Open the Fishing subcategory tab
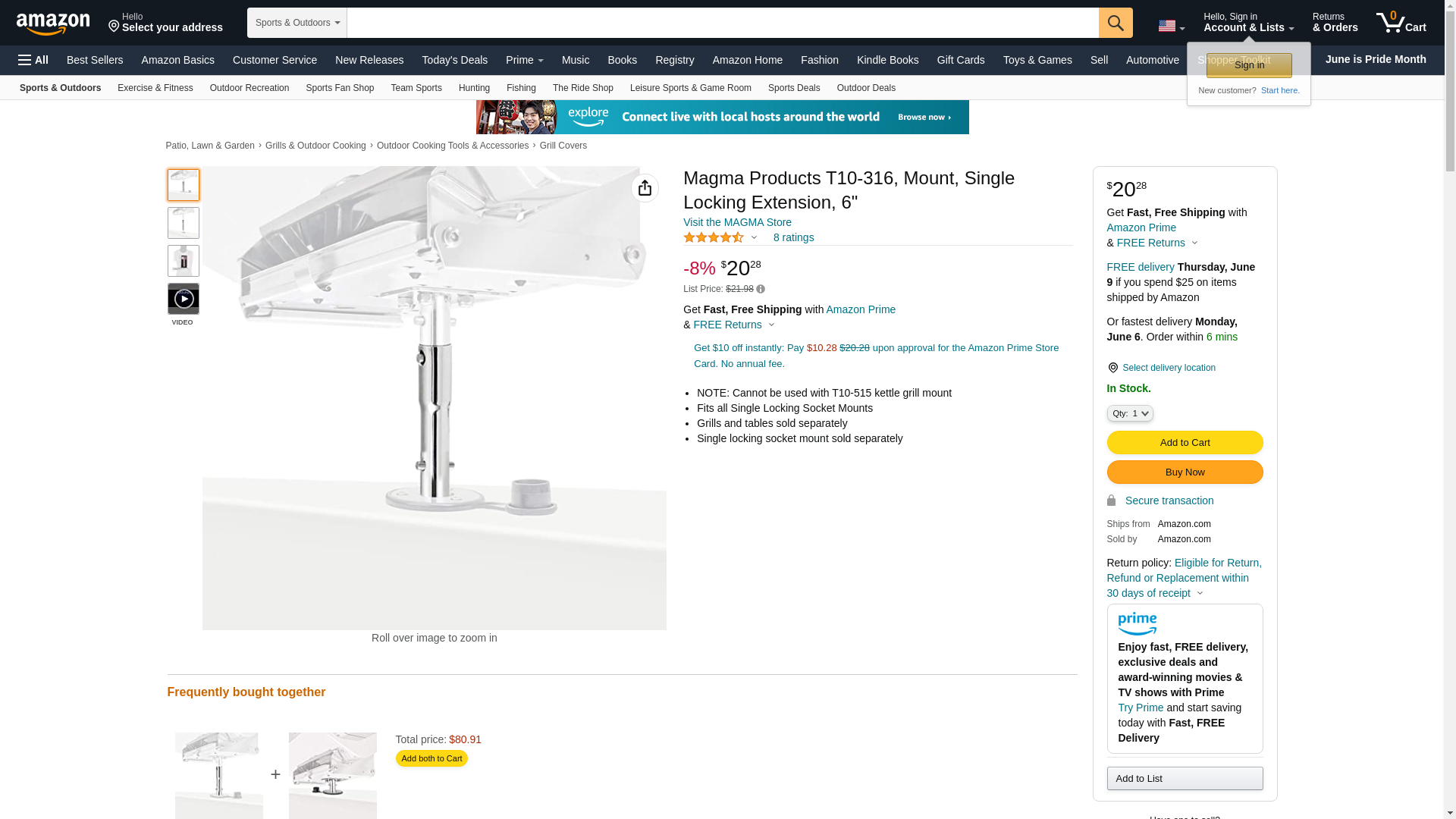Screen dimensions: 1456x819 point(520,88)
